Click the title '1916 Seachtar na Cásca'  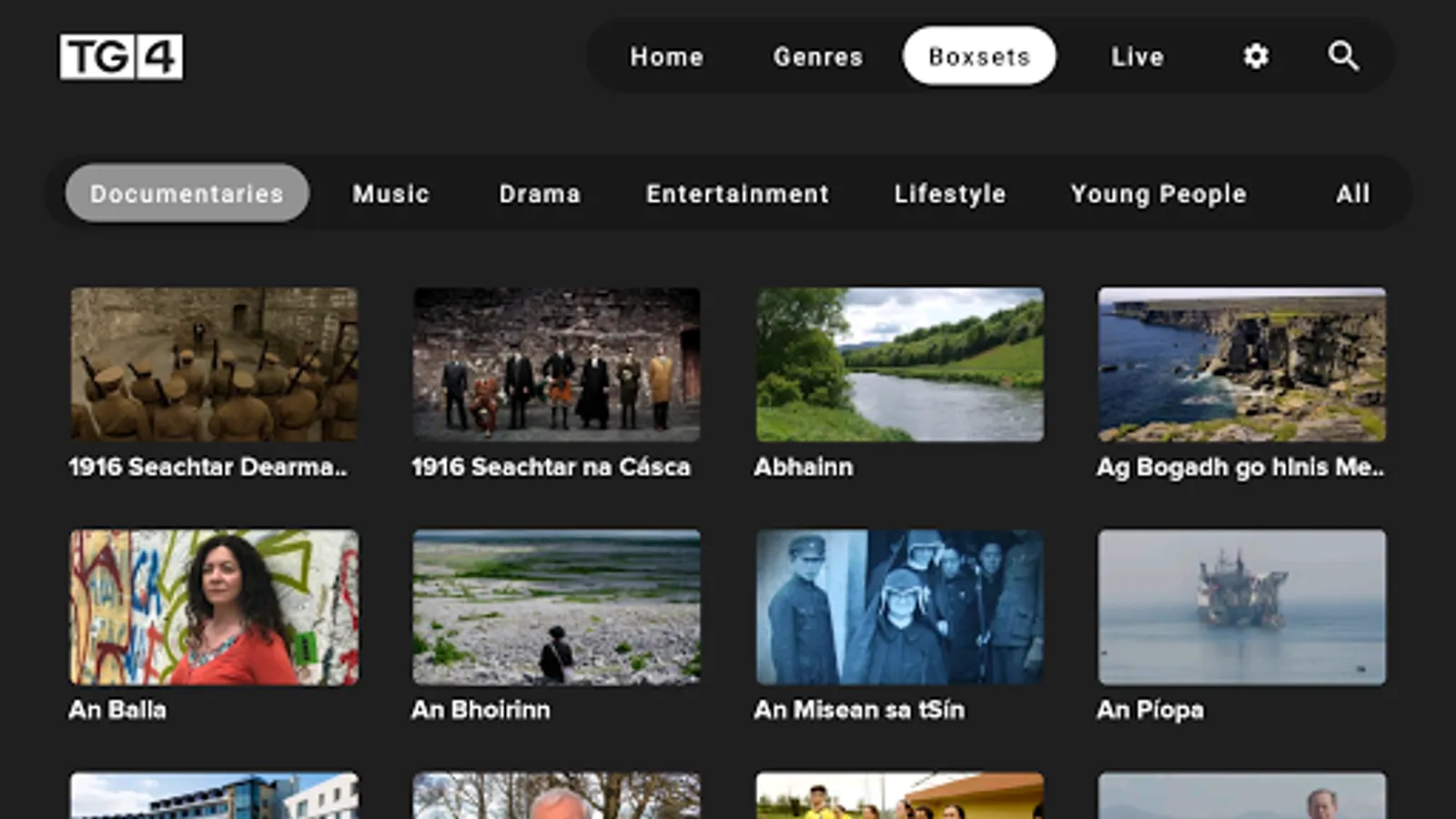click(x=551, y=467)
